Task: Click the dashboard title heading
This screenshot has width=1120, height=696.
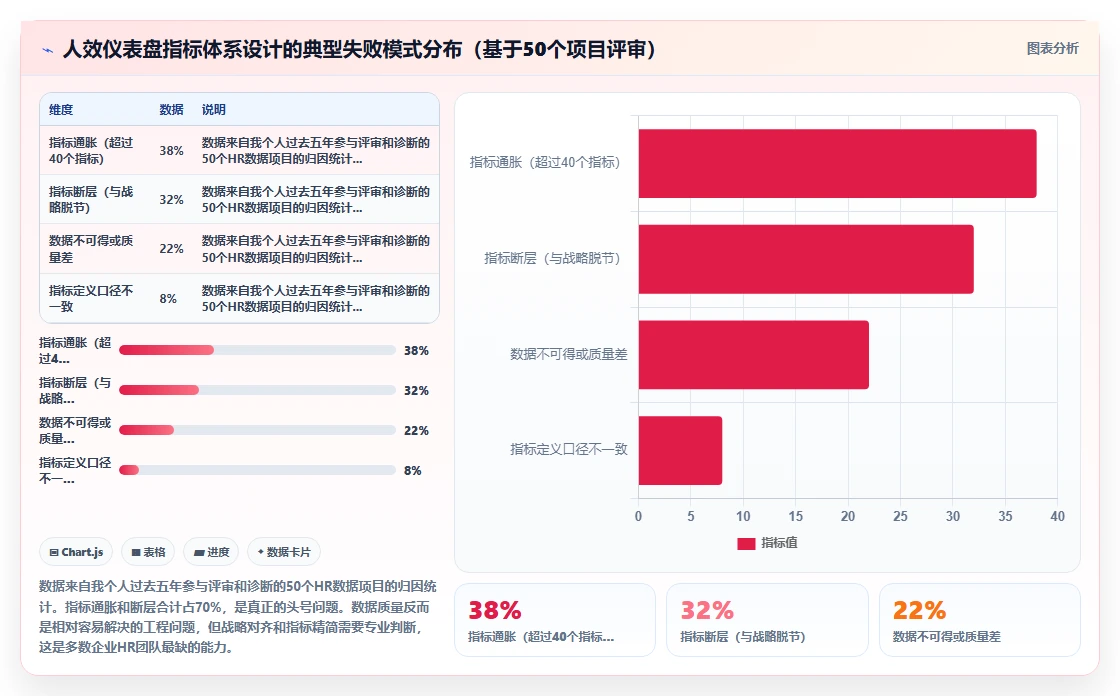Action: pyautogui.click(x=359, y=49)
